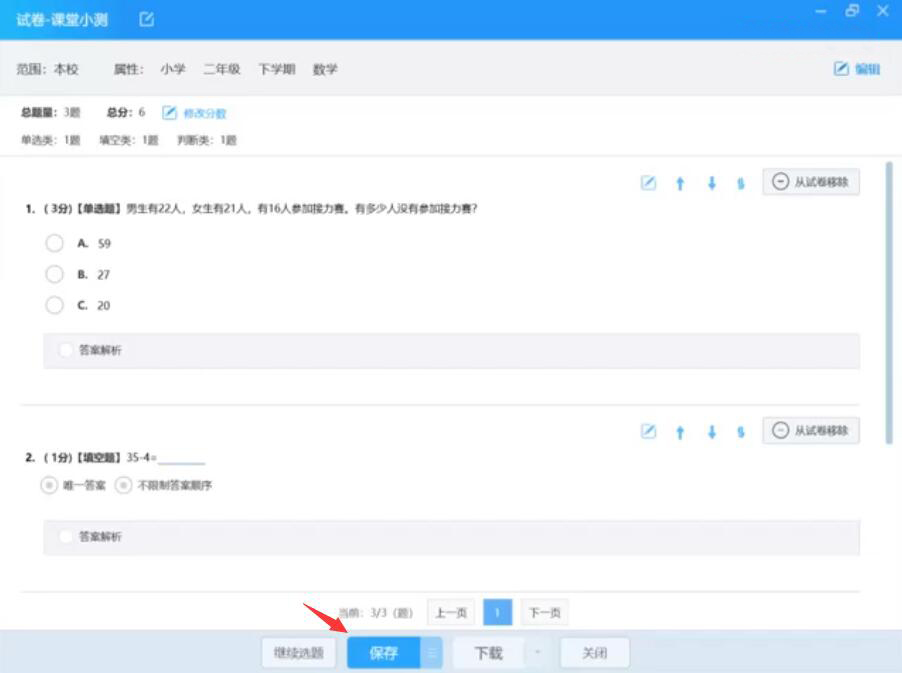The width and height of the screenshot is (902, 673).
Task: Click the 编辑 edit link for attributes
Action: 857,69
